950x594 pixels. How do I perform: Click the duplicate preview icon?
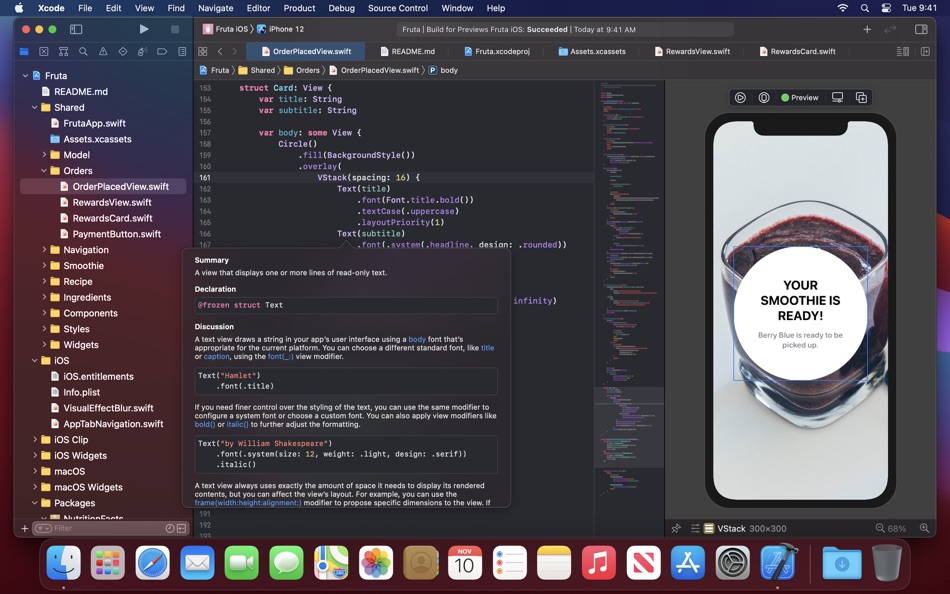coord(861,97)
